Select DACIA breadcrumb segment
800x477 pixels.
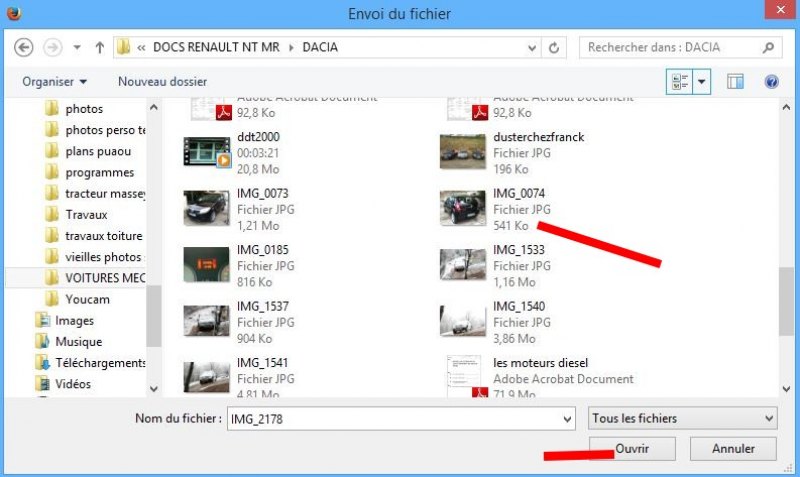coord(320,47)
